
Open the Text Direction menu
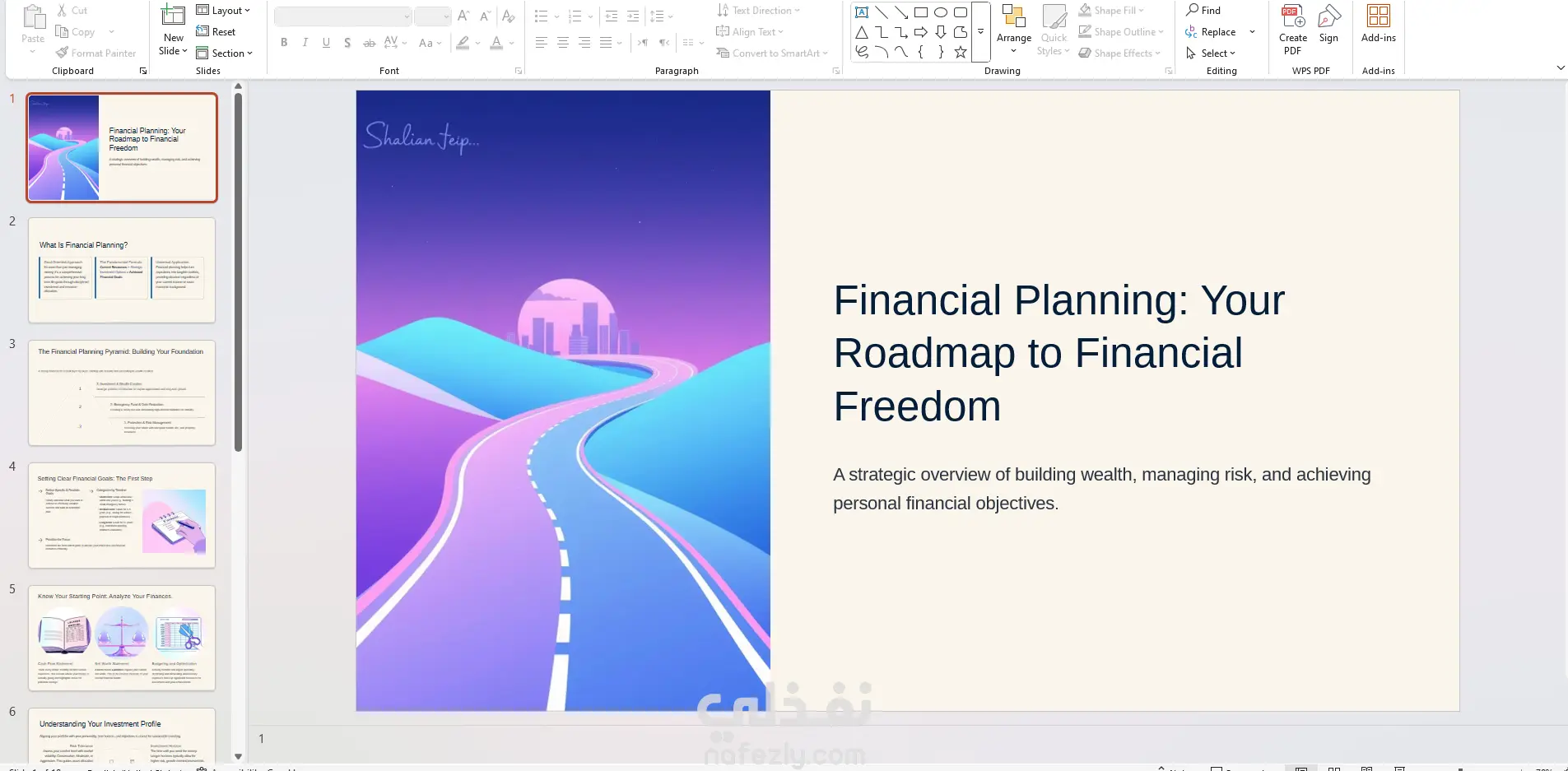pyautogui.click(x=758, y=11)
